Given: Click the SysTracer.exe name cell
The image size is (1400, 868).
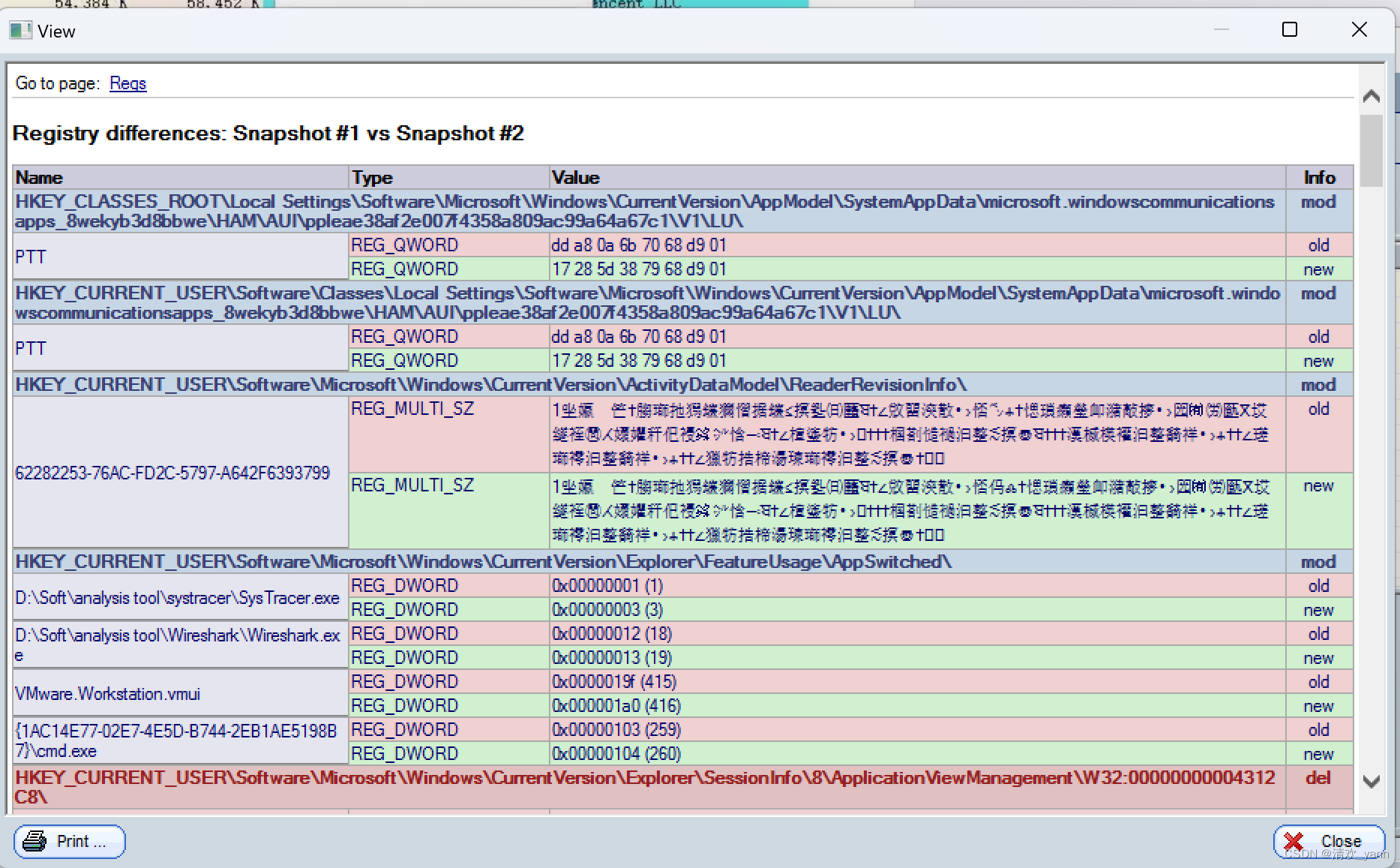Looking at the screenshot, I should click(181, 598).
